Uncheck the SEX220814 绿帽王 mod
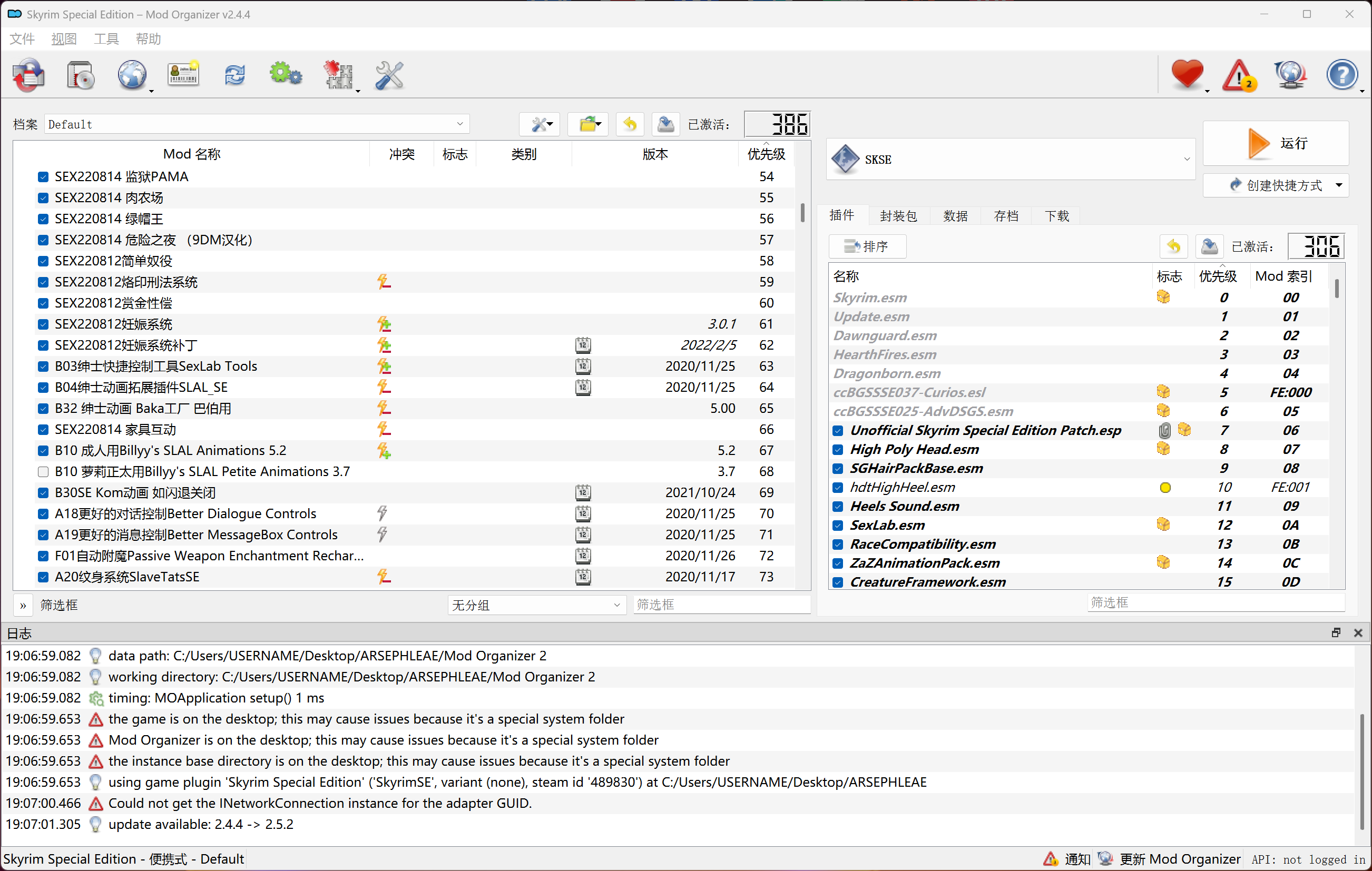 pos(43,219)
